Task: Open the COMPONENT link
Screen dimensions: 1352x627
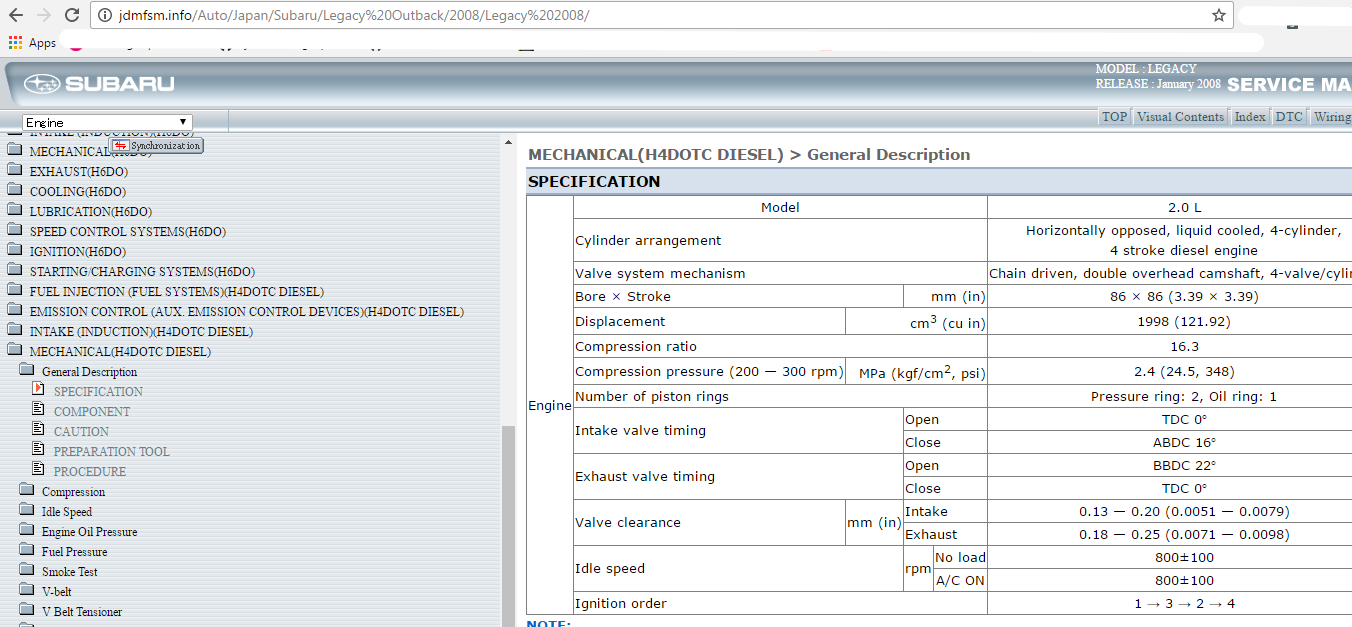Action: click(x=92, y=412)
